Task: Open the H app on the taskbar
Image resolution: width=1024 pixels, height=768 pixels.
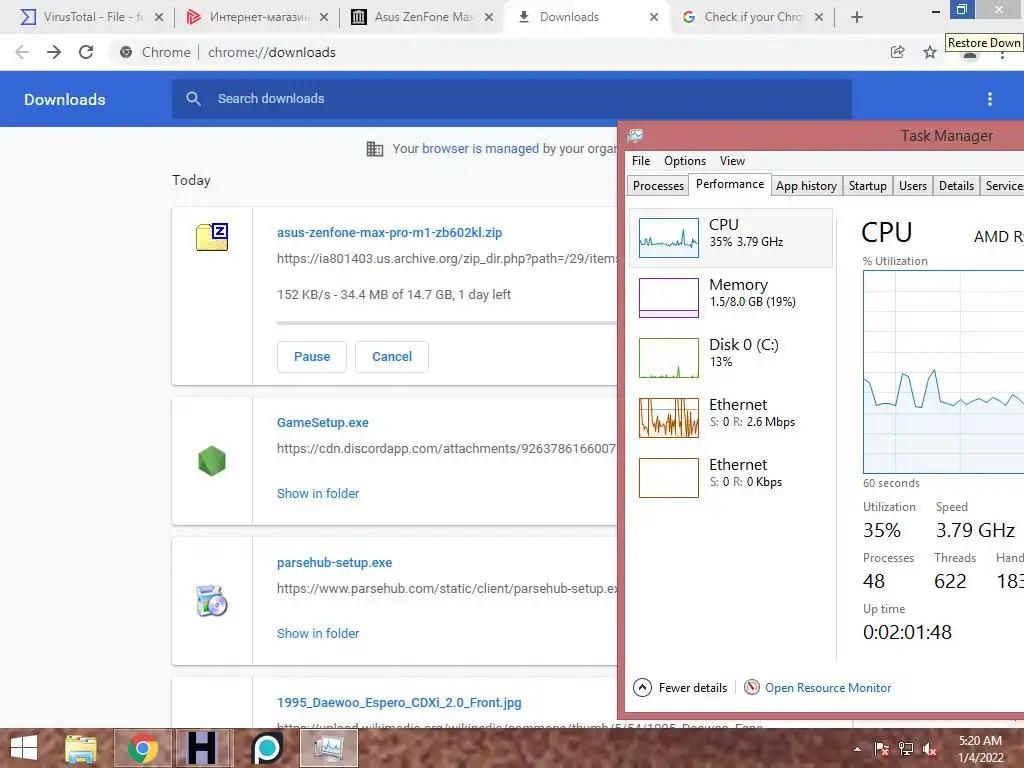Action: 201,748
